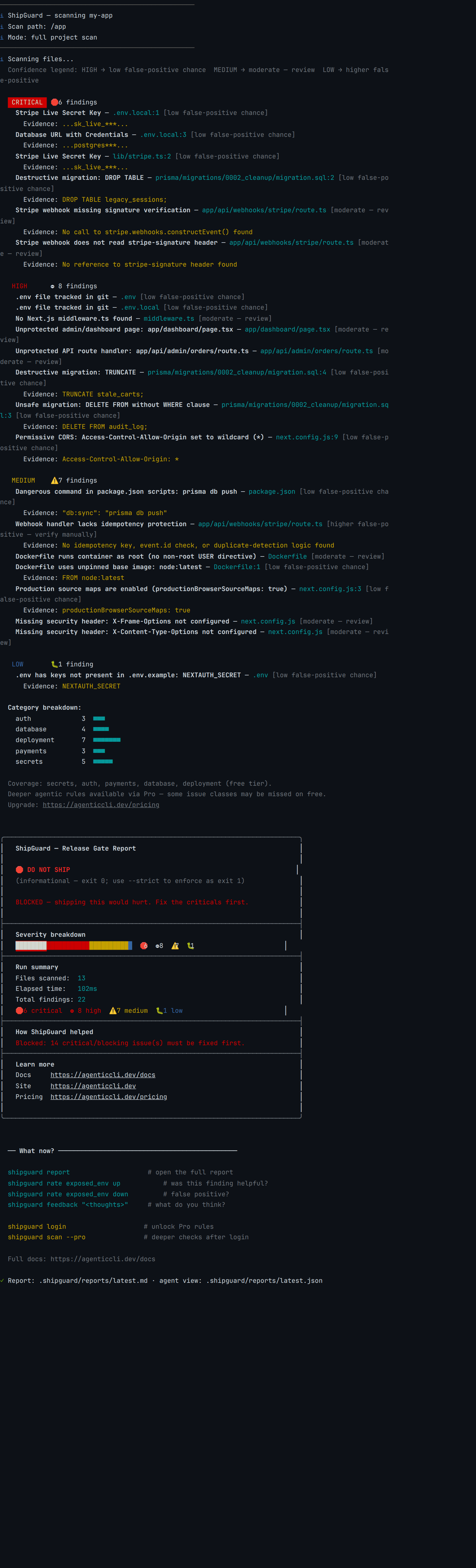Click the Files scanned value 13
The height and width of the screenshot is (1568, 476).
[81, 978]
